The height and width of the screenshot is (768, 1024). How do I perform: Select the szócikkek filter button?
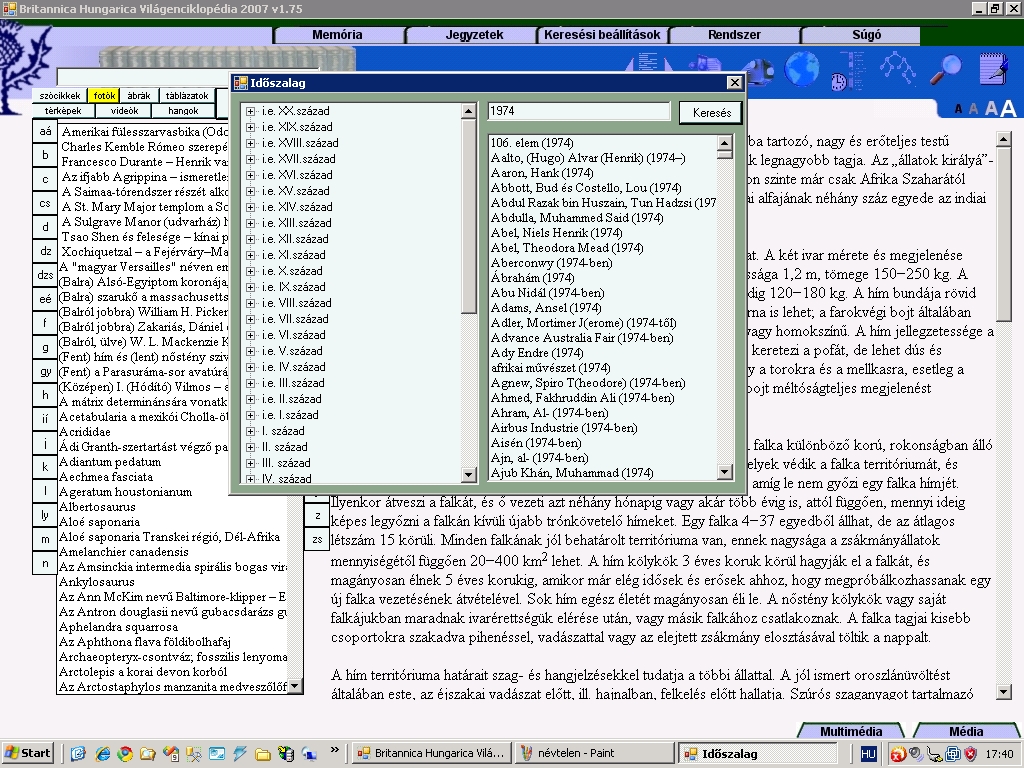pos(60,95)
